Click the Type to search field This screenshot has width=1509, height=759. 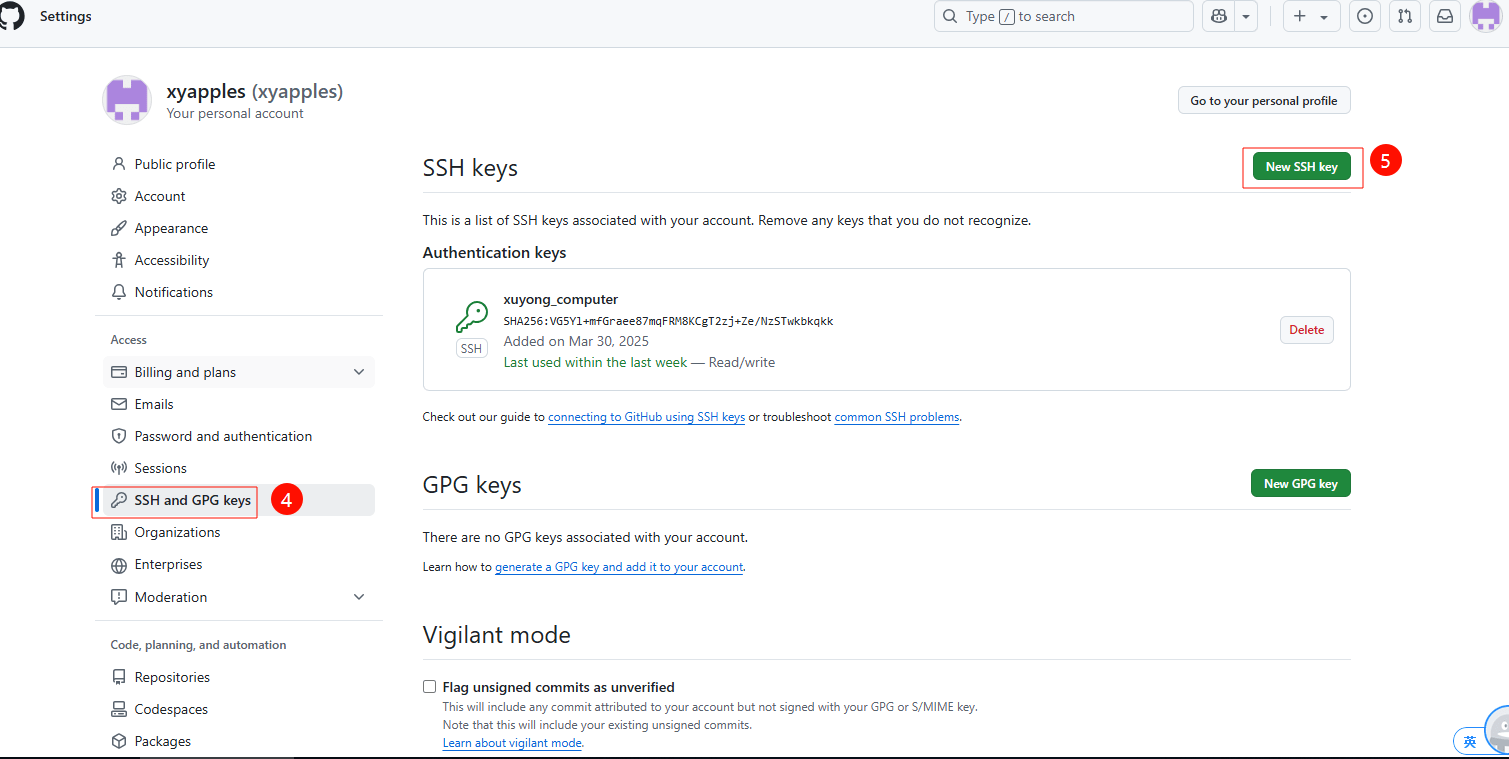coord(1063,16)
